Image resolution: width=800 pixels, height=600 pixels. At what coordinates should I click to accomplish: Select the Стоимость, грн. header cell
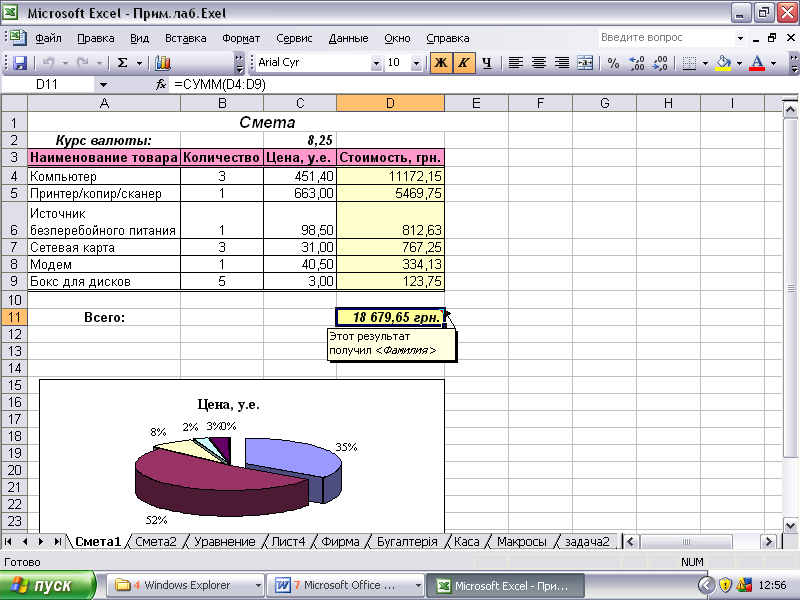point(390,157)
